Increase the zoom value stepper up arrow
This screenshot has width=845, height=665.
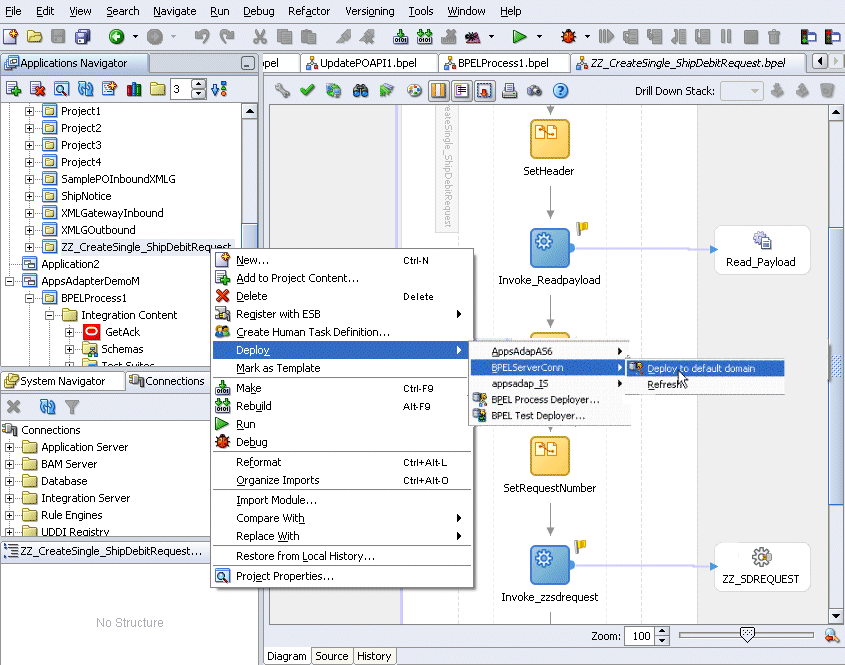click(x=663, y=632)
